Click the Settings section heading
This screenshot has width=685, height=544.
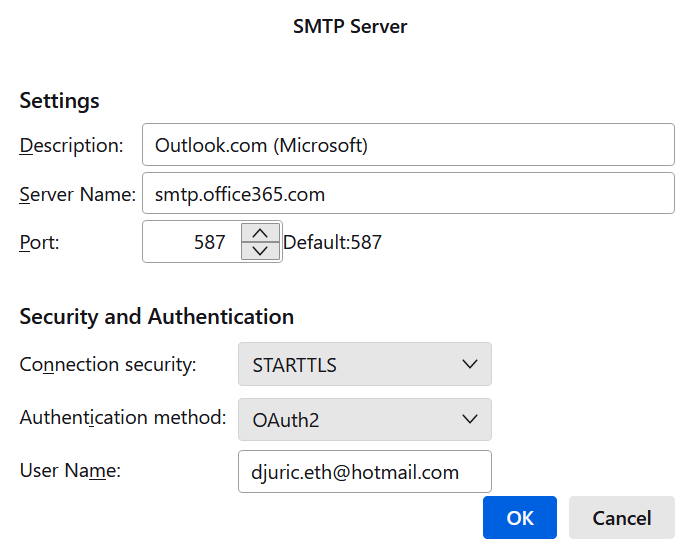coord(59,101)
